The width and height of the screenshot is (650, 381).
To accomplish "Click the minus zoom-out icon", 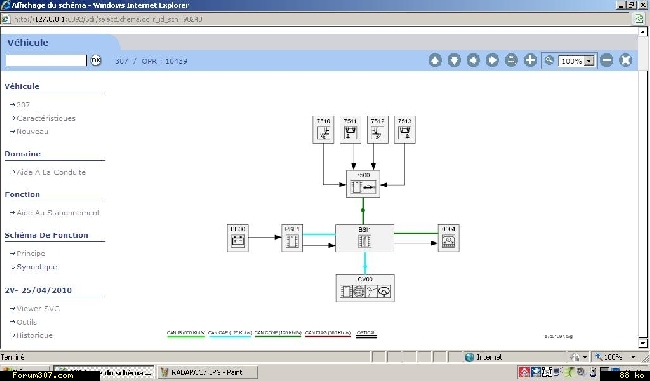I will pyautogui.click(x=606, y=61).
